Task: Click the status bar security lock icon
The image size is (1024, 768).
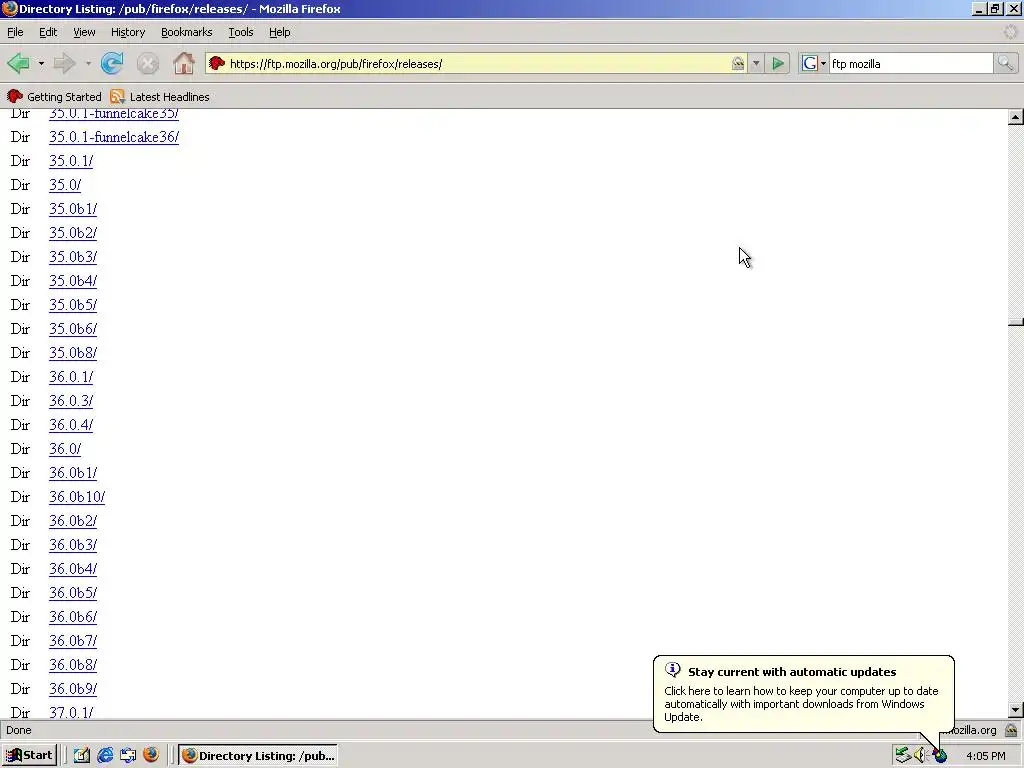Action: tap(1011, 730)
